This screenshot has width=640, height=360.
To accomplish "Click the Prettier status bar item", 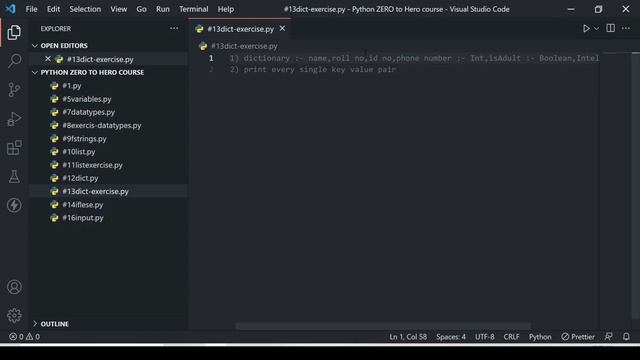I will point(578,337).
